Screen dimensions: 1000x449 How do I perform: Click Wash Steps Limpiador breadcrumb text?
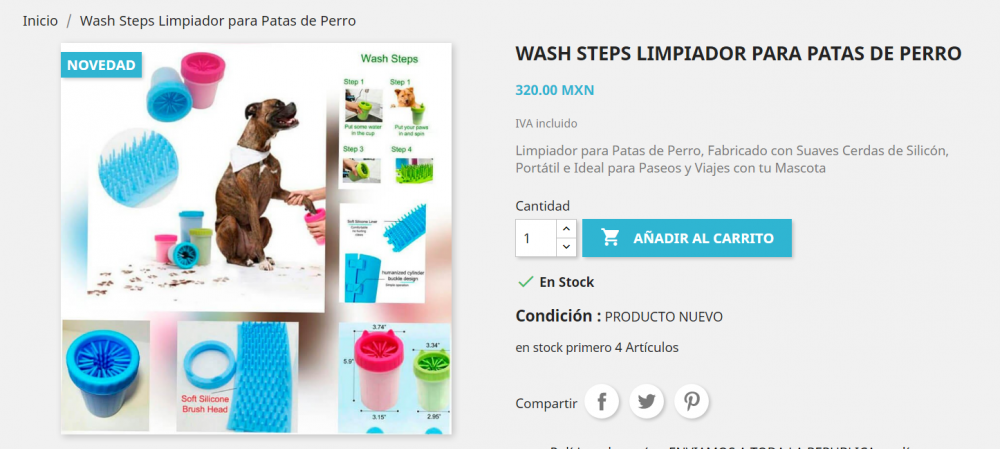click(217, 21)
